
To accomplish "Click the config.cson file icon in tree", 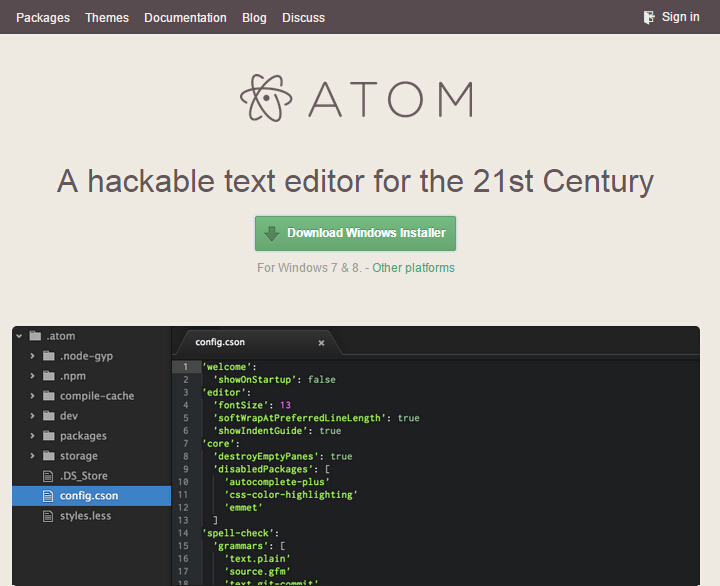I will click(x=47, y=496).
